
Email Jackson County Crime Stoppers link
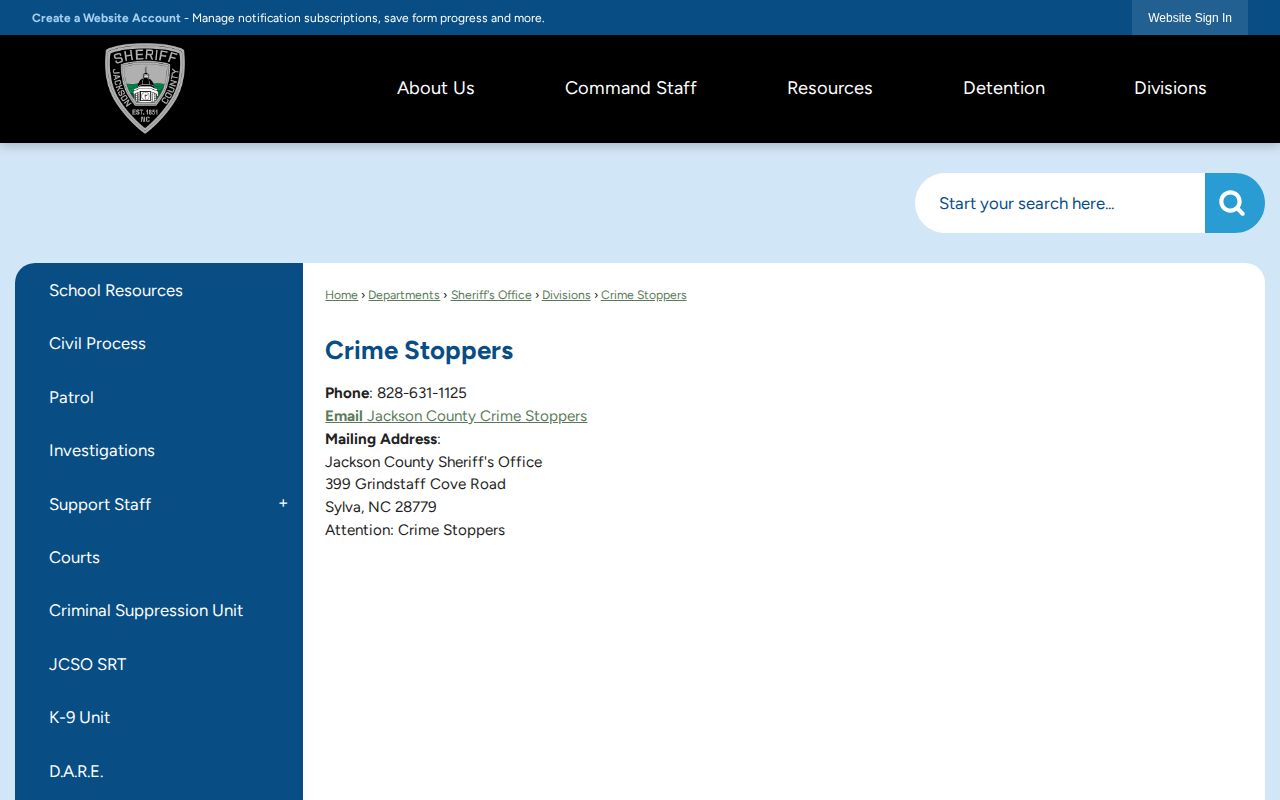456,416
